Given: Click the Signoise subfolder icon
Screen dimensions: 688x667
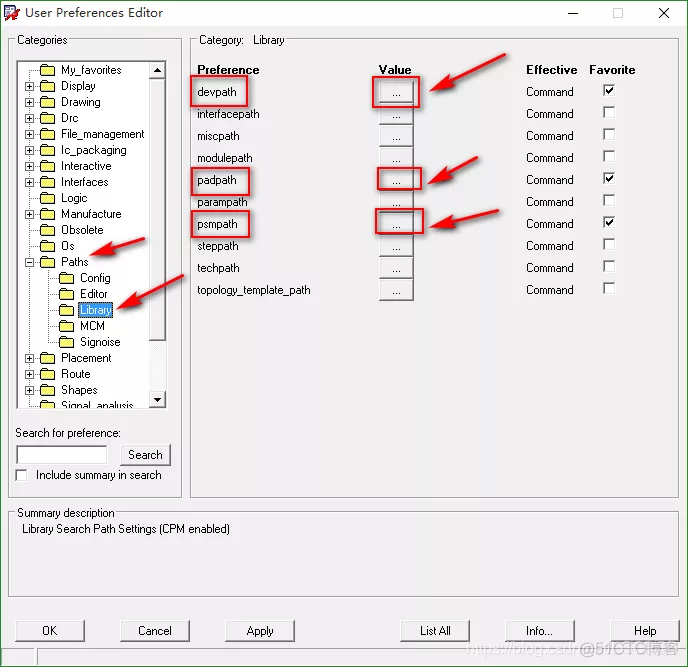Looking at the screenshot, I should pos(66,342).
